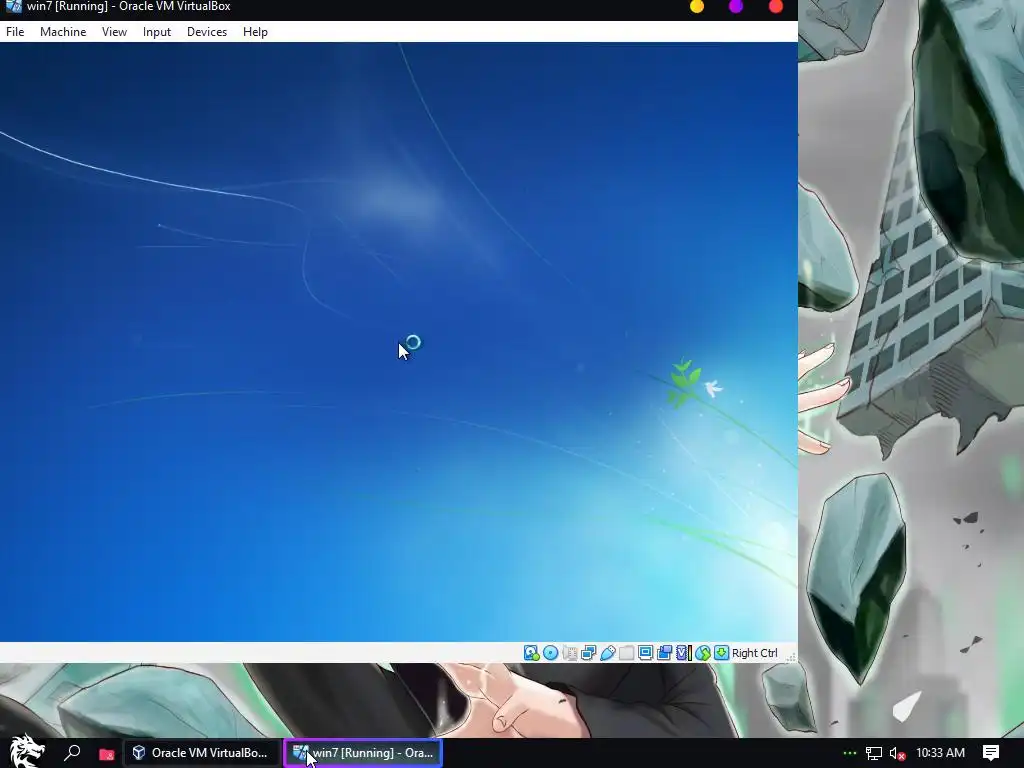Open the Machine menu
This screenshot has width=1024, height=768.
(x=63, y=32)
